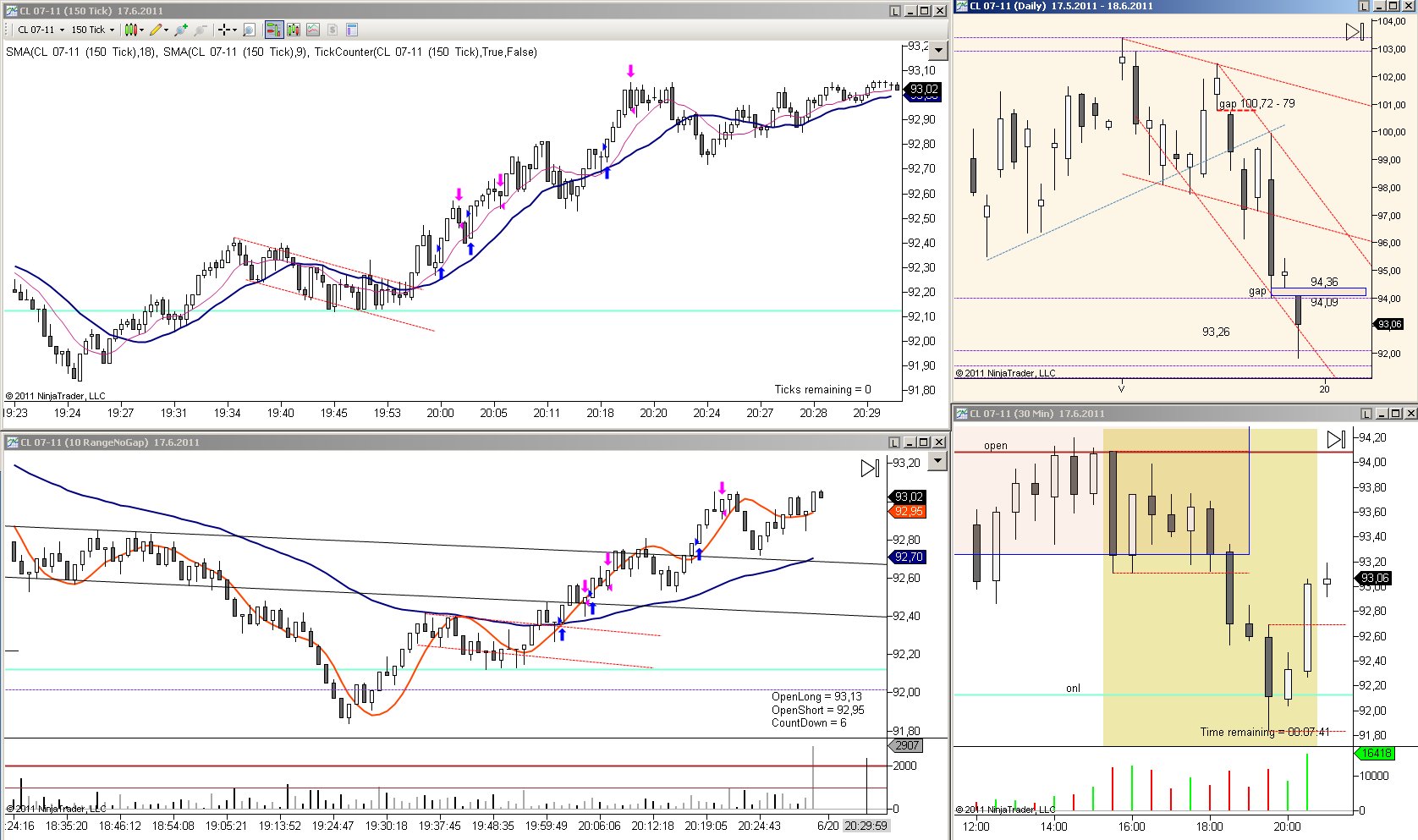
Task: Click the 'Ticks remaining = 0' text
Action: point(822,389)
